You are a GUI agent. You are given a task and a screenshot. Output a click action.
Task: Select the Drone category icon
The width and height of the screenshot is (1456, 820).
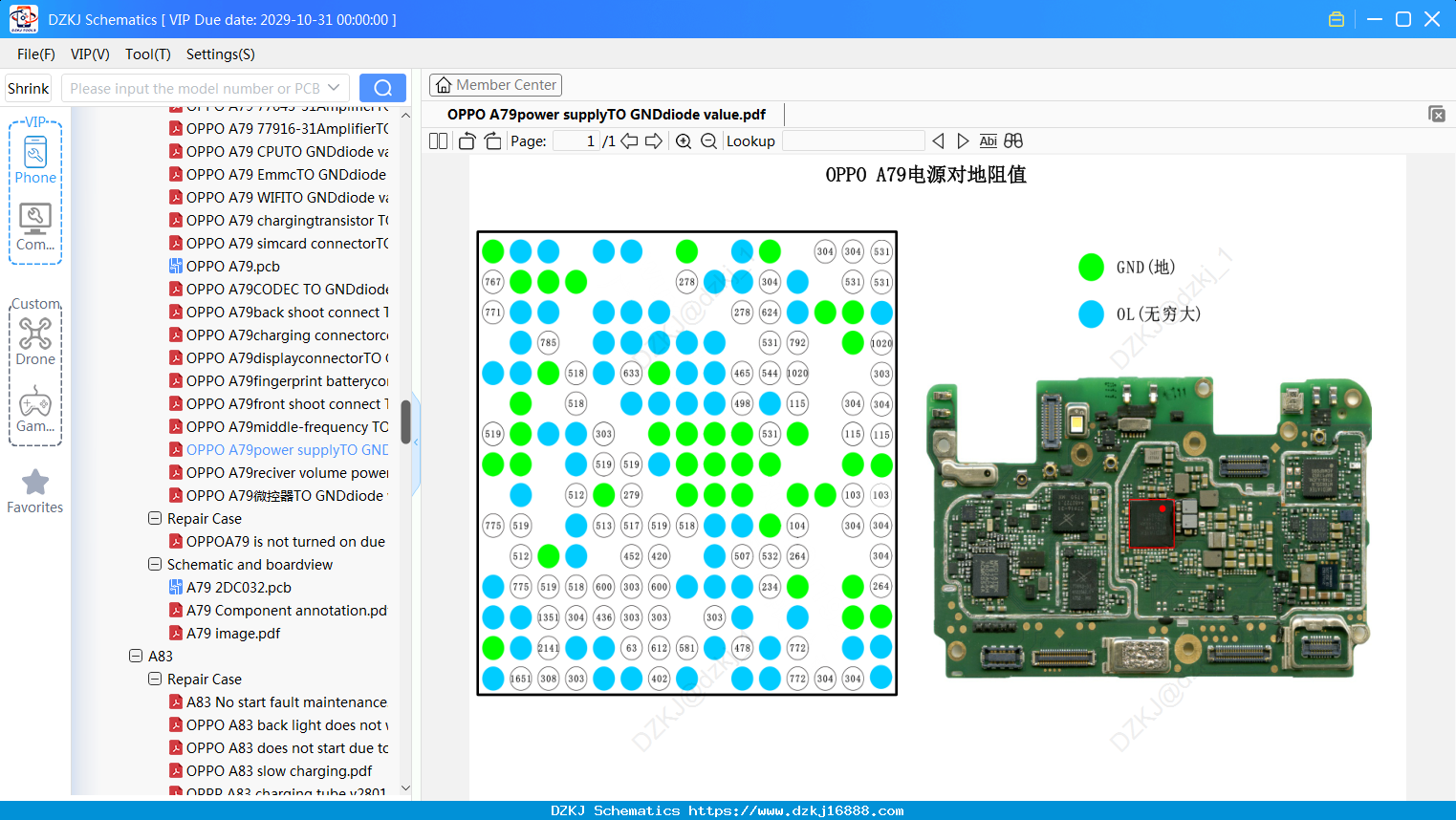click(x=35, y=341)
